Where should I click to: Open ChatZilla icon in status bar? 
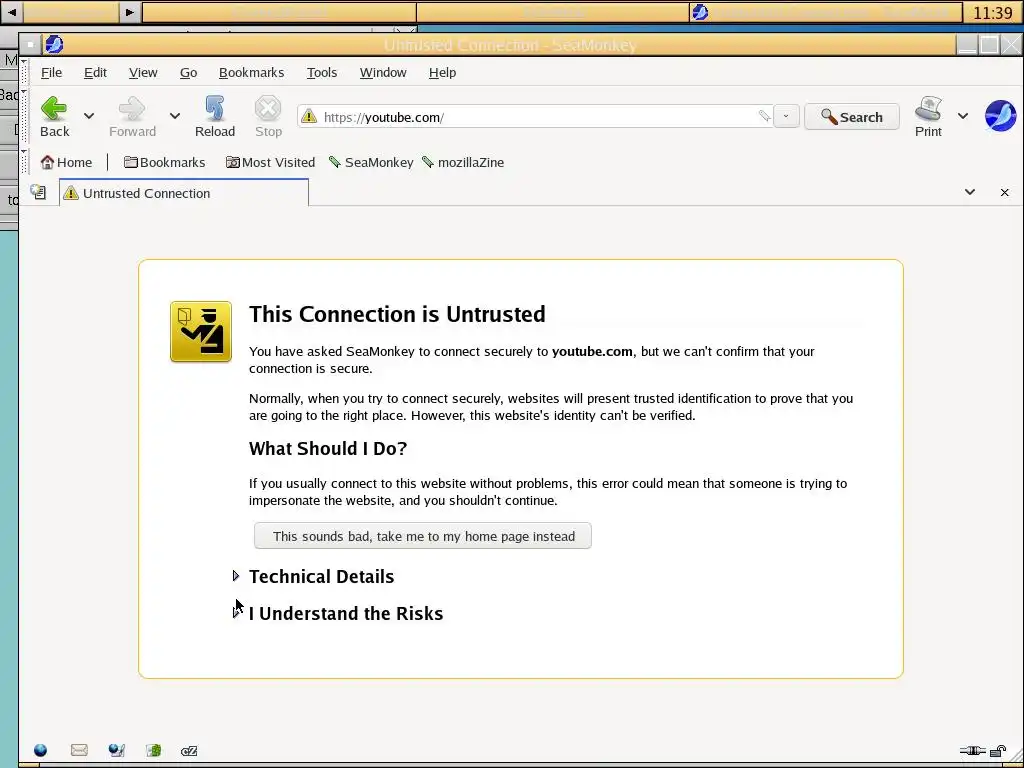pyautogui.click(x=189, y=751)
